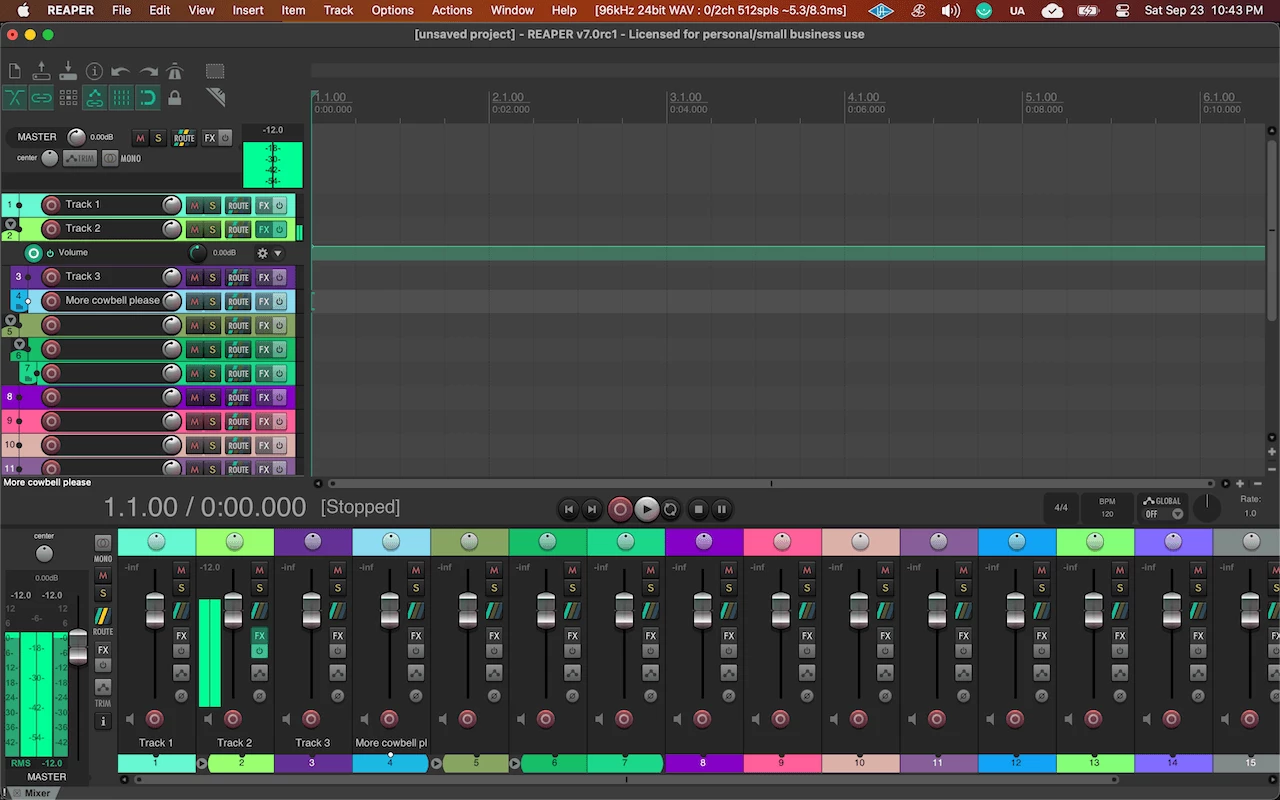Click the metronome icon in toolbar
Screen dimensions: 1280x800
tap(175, 72)
